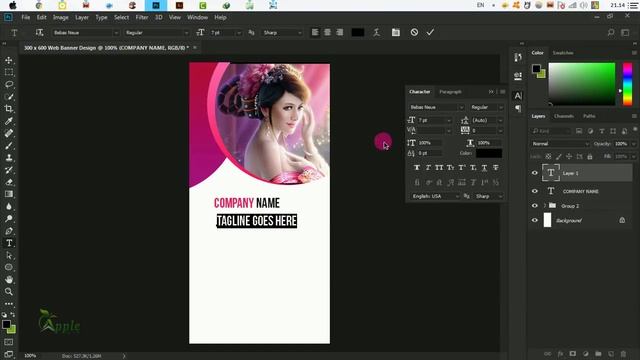Open the Character and Paragraph panel toggle

click(396, 32)
